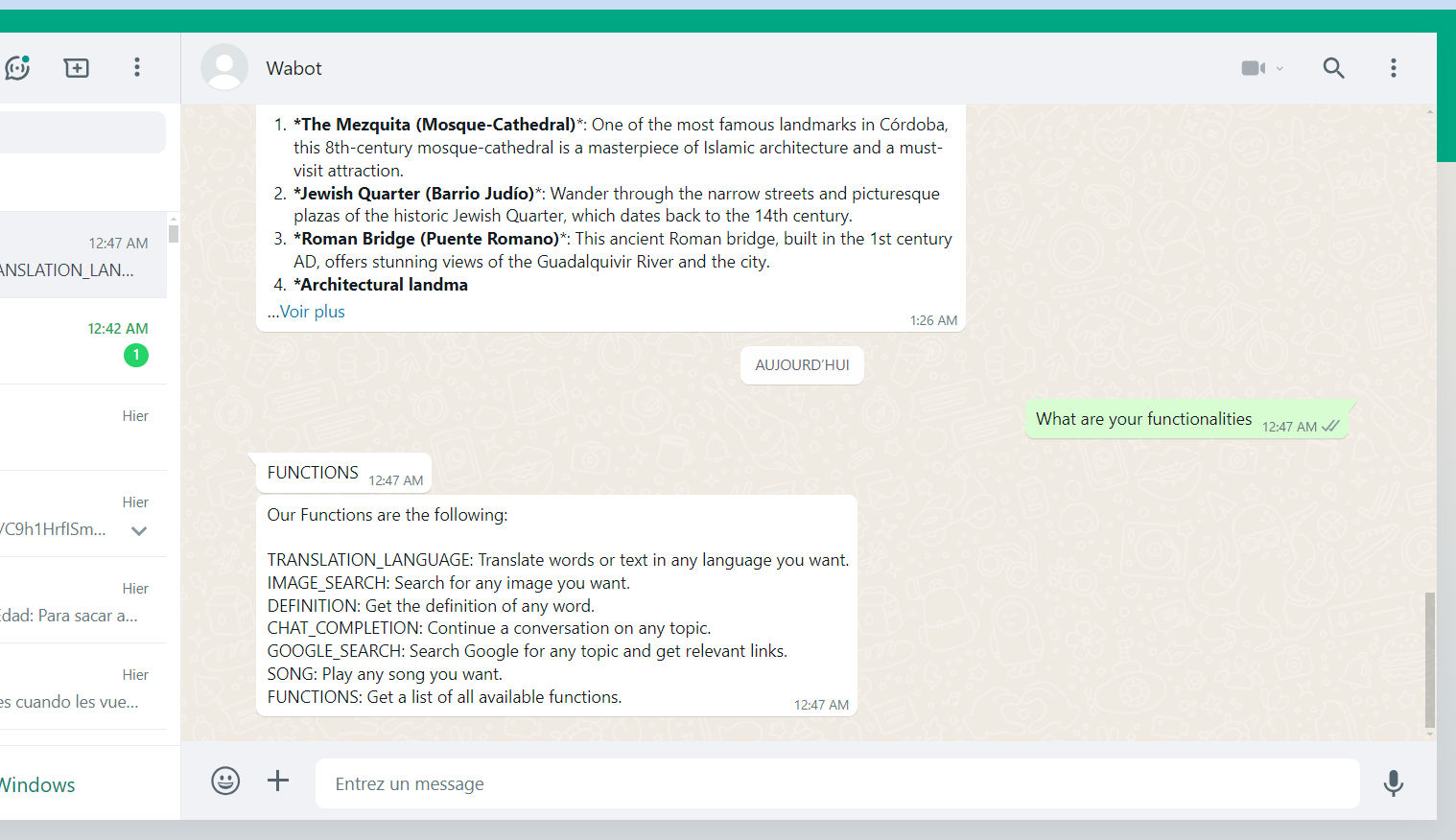Expand the truncated landmarks message via Voir plus
Image resolution: width=1456 pixels, height=840 pixels.
[x=312, y=311]
